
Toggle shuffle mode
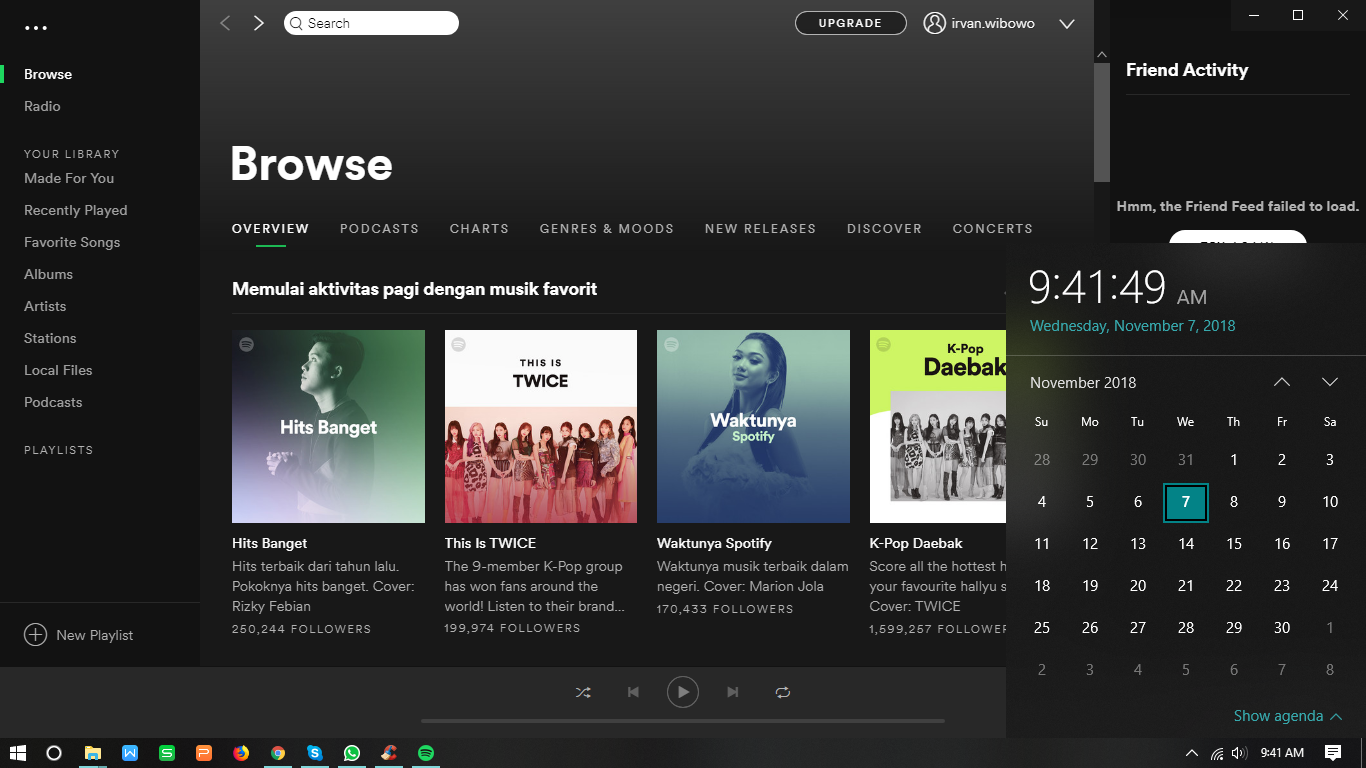tap(583, 692)
